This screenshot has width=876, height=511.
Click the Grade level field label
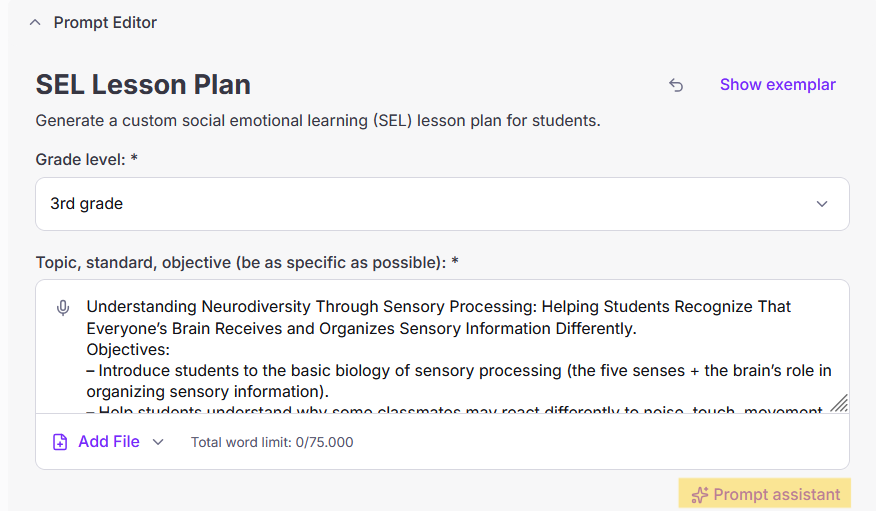click(x=86, y=159)
